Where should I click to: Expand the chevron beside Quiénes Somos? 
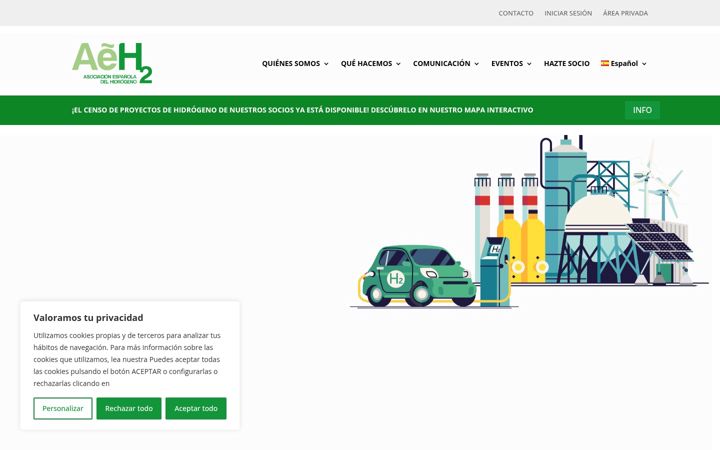(x=326, y=64)
